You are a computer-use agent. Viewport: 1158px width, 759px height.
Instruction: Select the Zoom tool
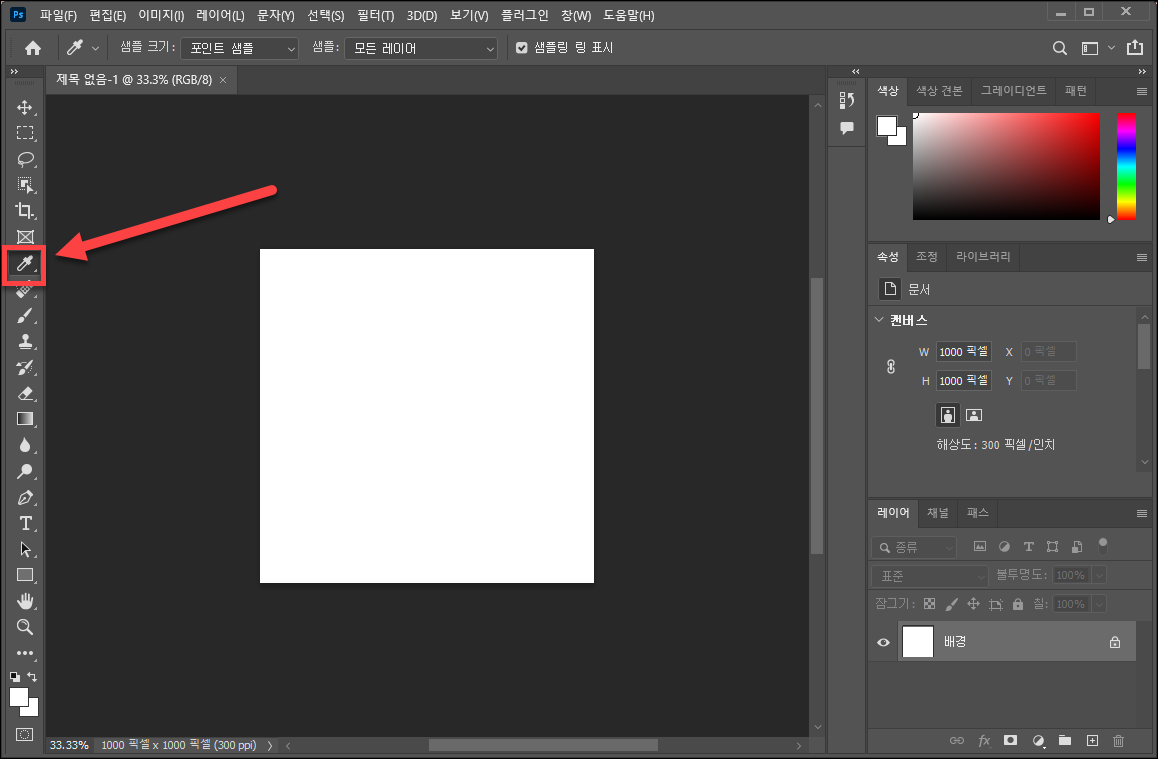pos(25,627)
